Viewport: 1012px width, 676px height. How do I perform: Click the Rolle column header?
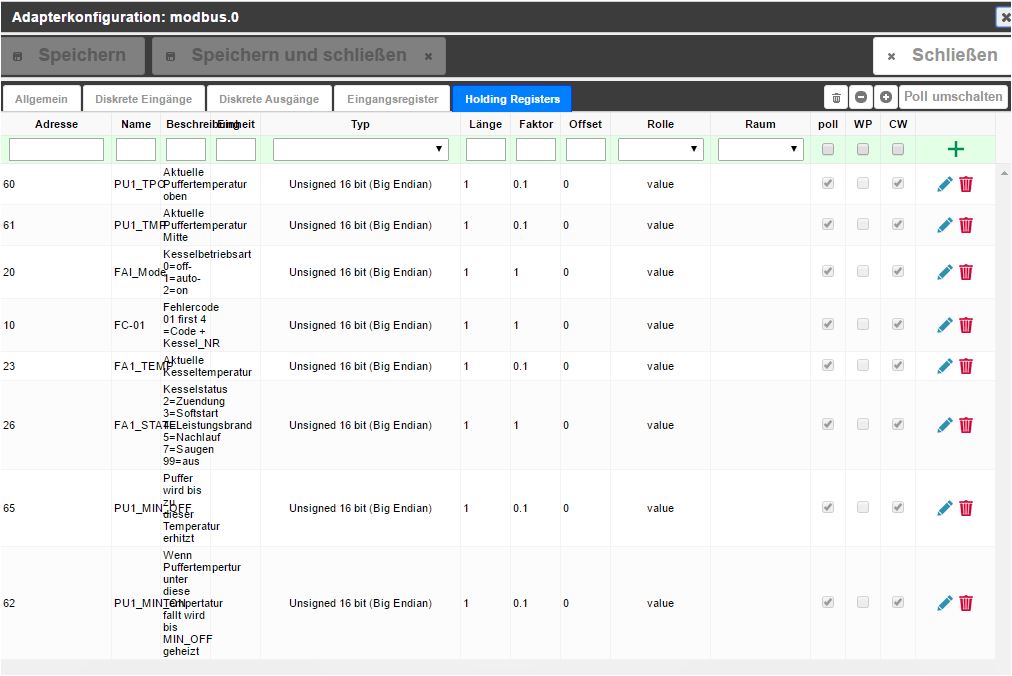[660, 125]
